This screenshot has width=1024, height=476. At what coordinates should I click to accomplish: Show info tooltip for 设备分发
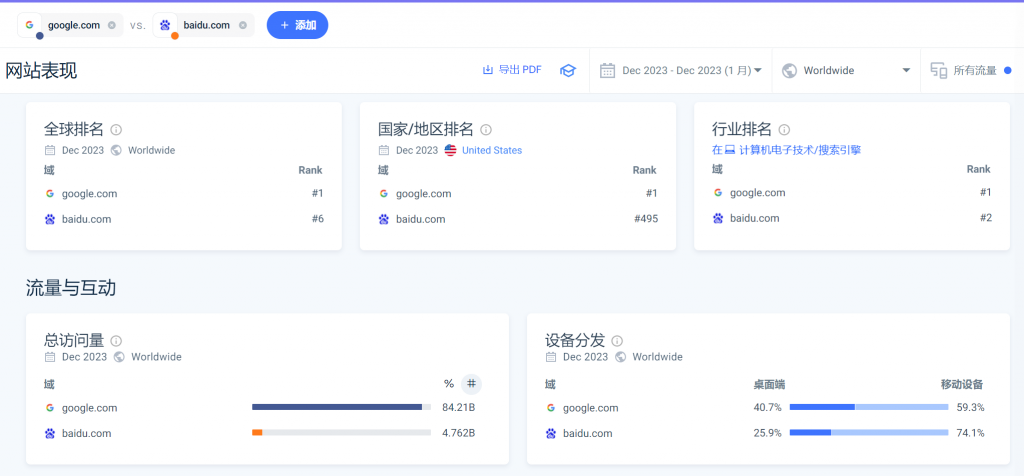pyautogui.click(x=617, y=340)
